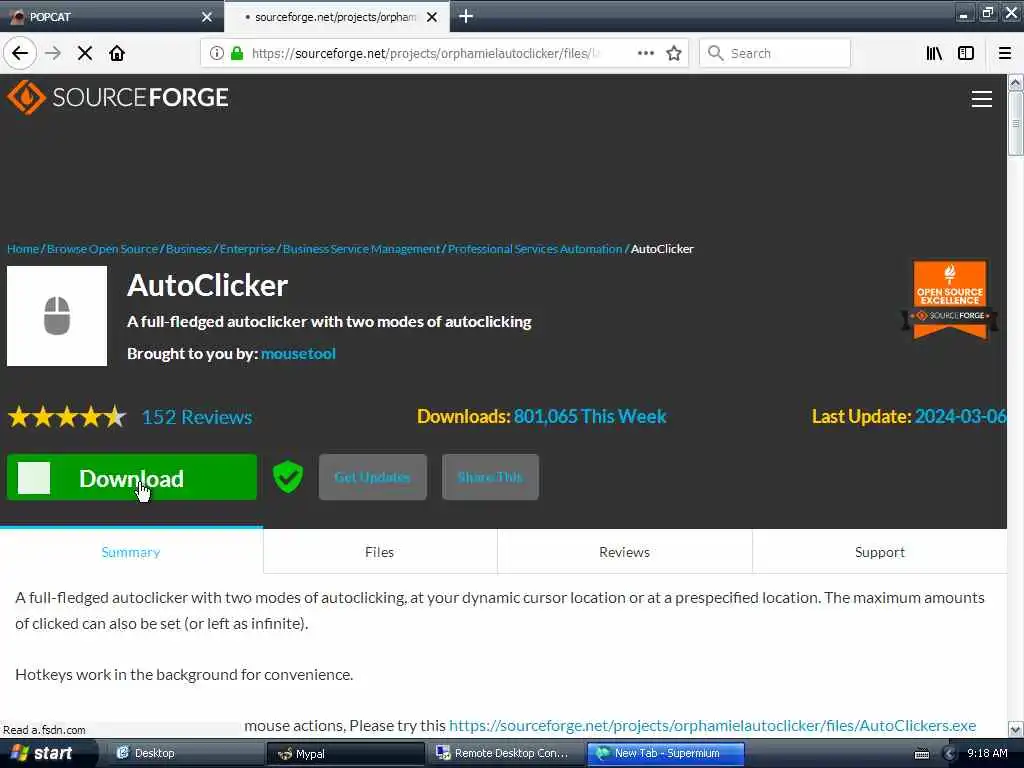Image resolution: width=1024 pixels, height=768 pixels.
Task: Switch to the Files tab
Action: [379, 552]
